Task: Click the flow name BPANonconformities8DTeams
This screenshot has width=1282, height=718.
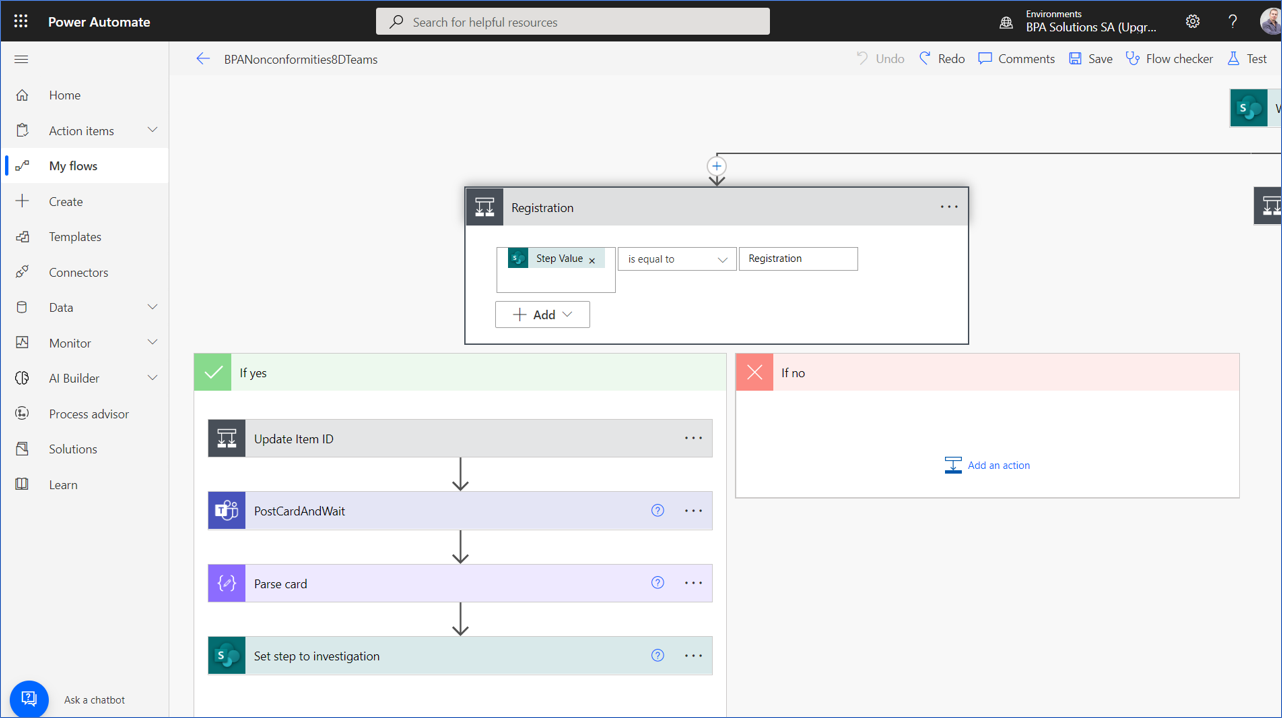Action: pyautogui.click(x=301, y=59)
